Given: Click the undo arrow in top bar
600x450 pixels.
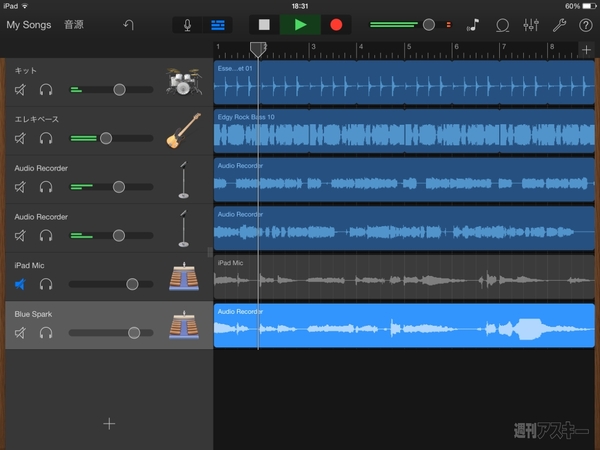Looking at the screenshot, I should pyautogui.click(x=128, y=24).
